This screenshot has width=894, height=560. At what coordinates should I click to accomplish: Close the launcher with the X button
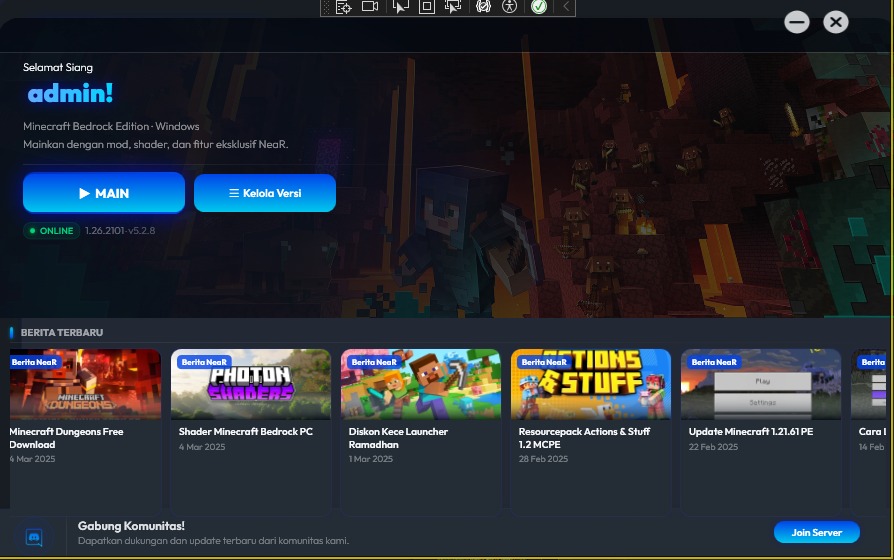[x=836, y=22]
